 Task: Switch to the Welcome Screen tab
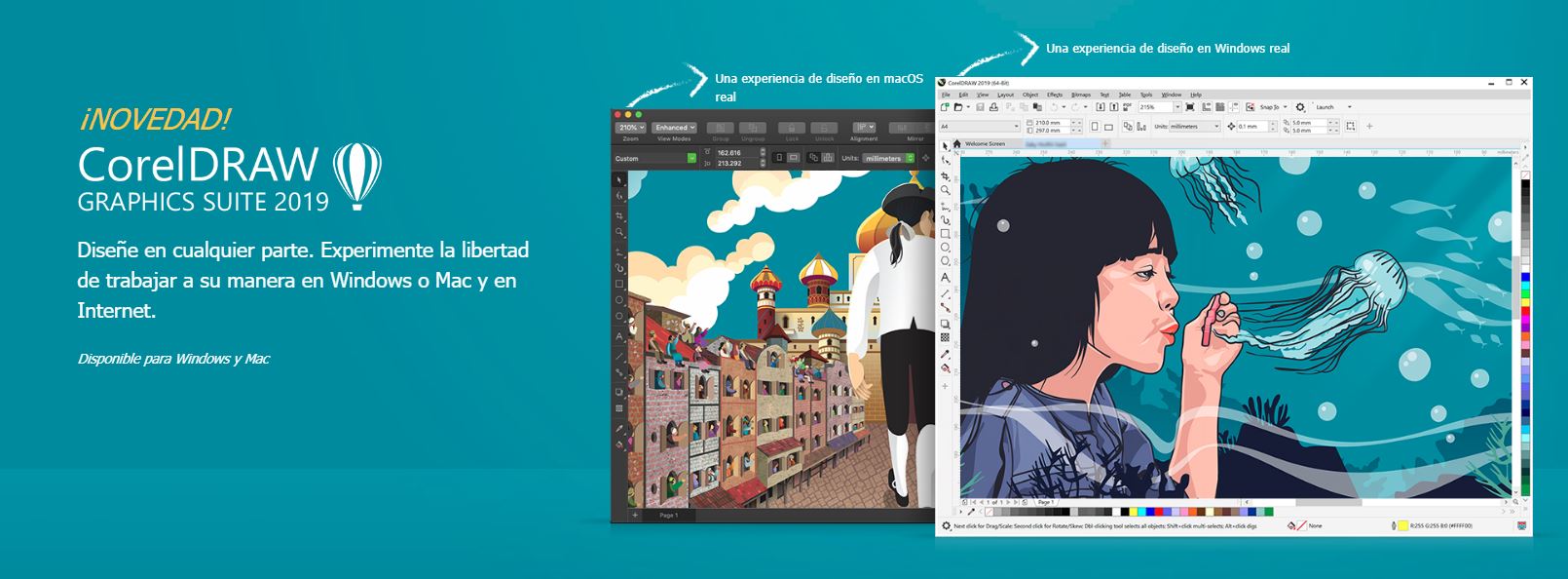(x=984, y=144)
